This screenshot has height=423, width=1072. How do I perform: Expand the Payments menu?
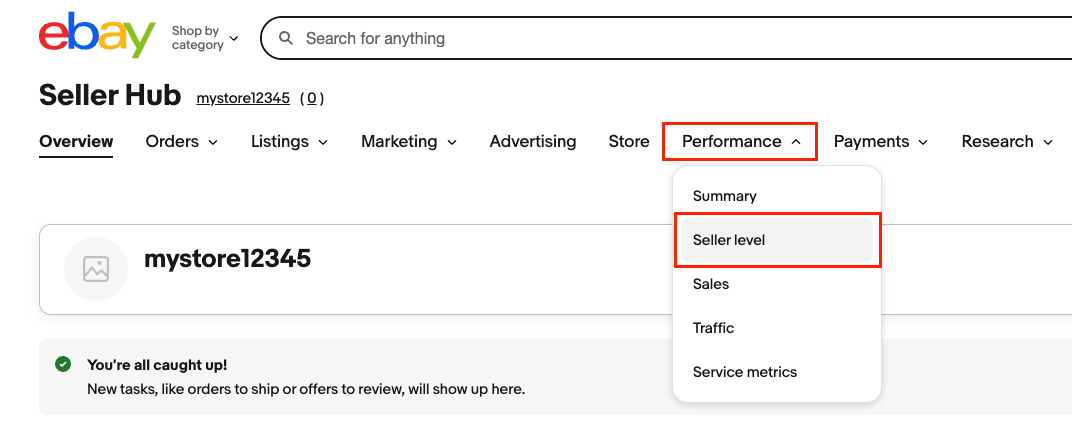tap(881, 141)
